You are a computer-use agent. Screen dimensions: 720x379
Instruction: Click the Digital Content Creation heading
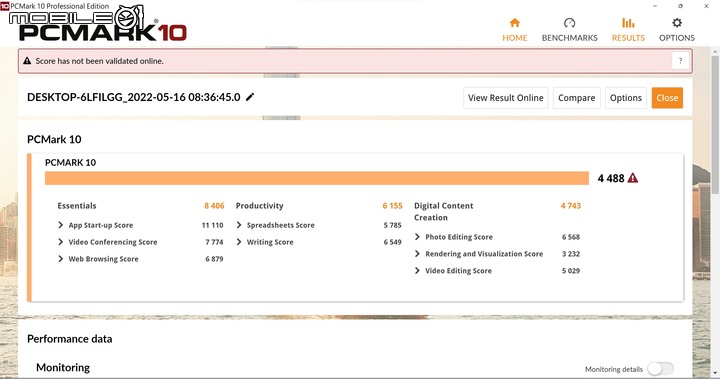[x=444, y=212]
